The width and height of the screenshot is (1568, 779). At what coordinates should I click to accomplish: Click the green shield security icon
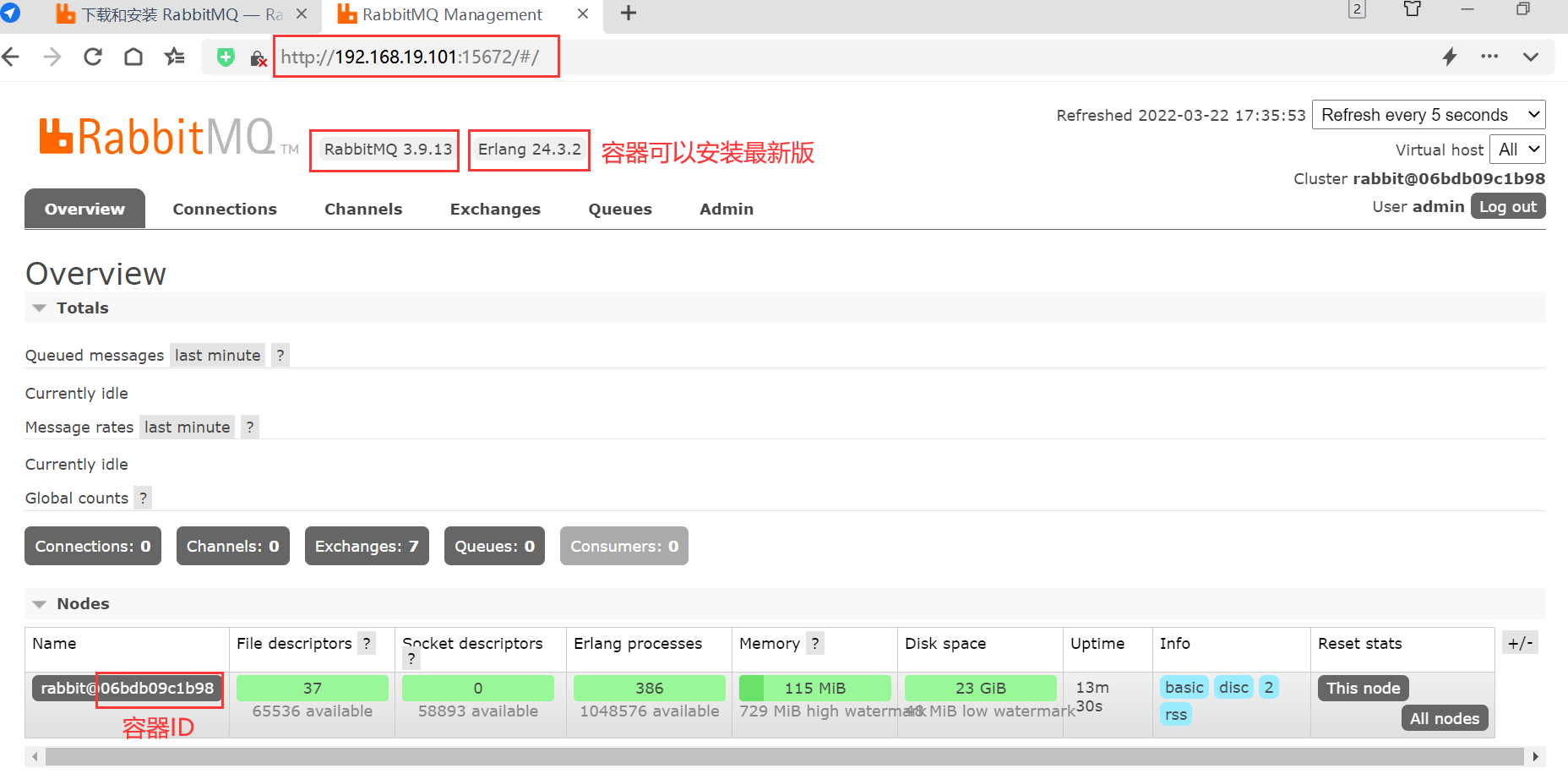point(226,57)
